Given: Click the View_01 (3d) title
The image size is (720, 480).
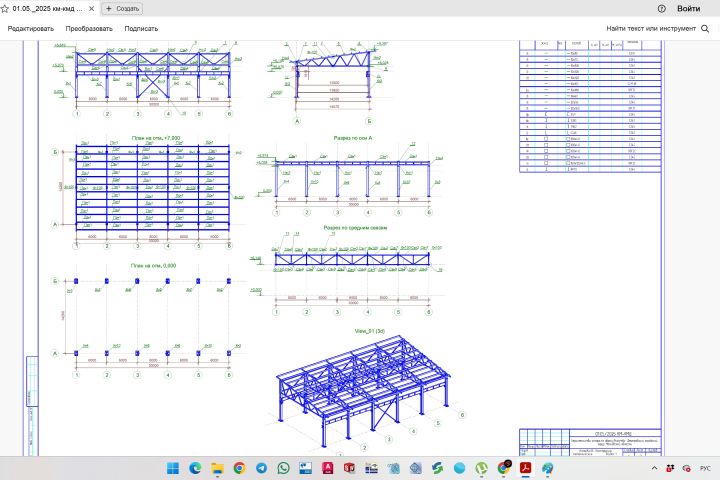Looking at the screenshot, I should coord(370,331).
